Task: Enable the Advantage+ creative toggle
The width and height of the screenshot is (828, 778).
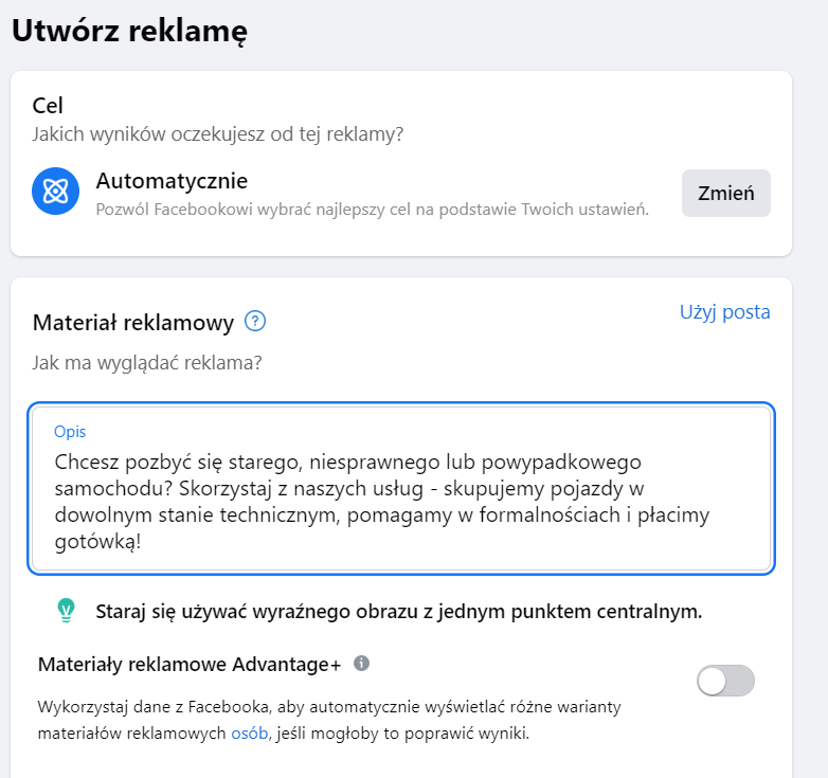Action: point(726,681)
